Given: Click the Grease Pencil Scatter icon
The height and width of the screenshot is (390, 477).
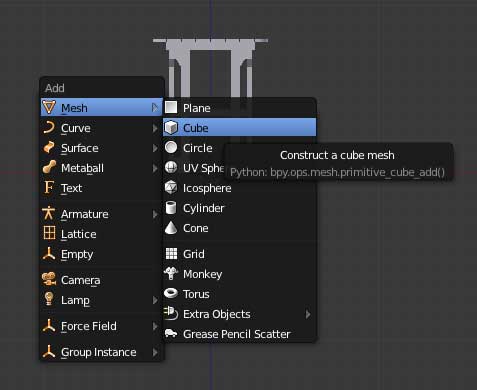Looking at the screenshot, I should (171, 333).
